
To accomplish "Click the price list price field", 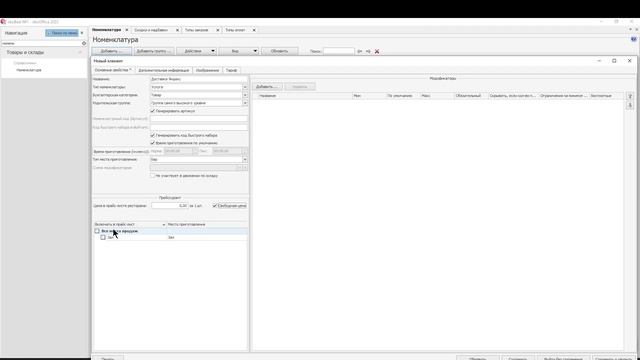I will click(x=170, y=206).
